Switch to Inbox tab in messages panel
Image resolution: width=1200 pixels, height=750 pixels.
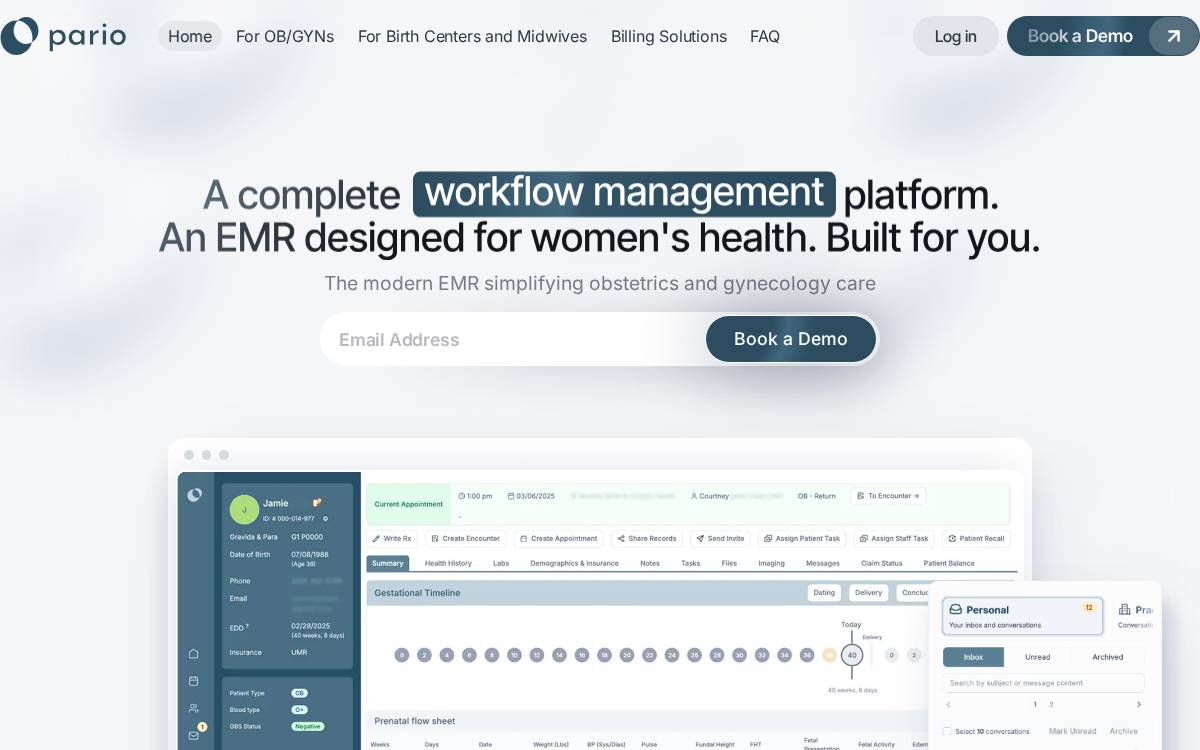pos(973,657)
